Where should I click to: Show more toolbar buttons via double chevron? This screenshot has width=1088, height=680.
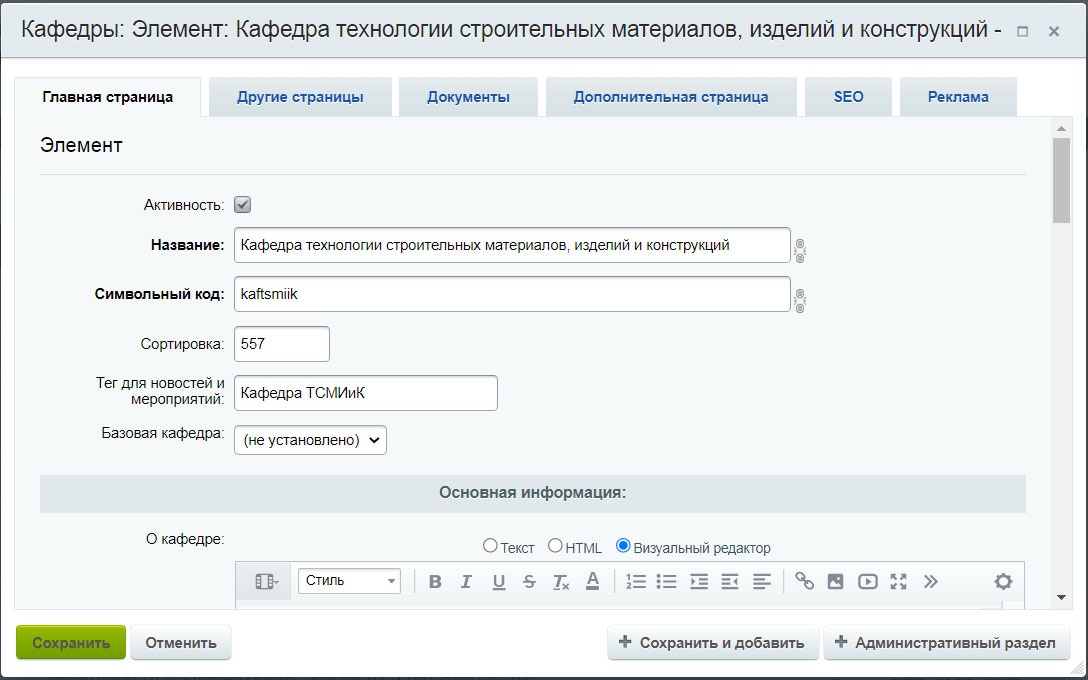(x=930, y=581)
